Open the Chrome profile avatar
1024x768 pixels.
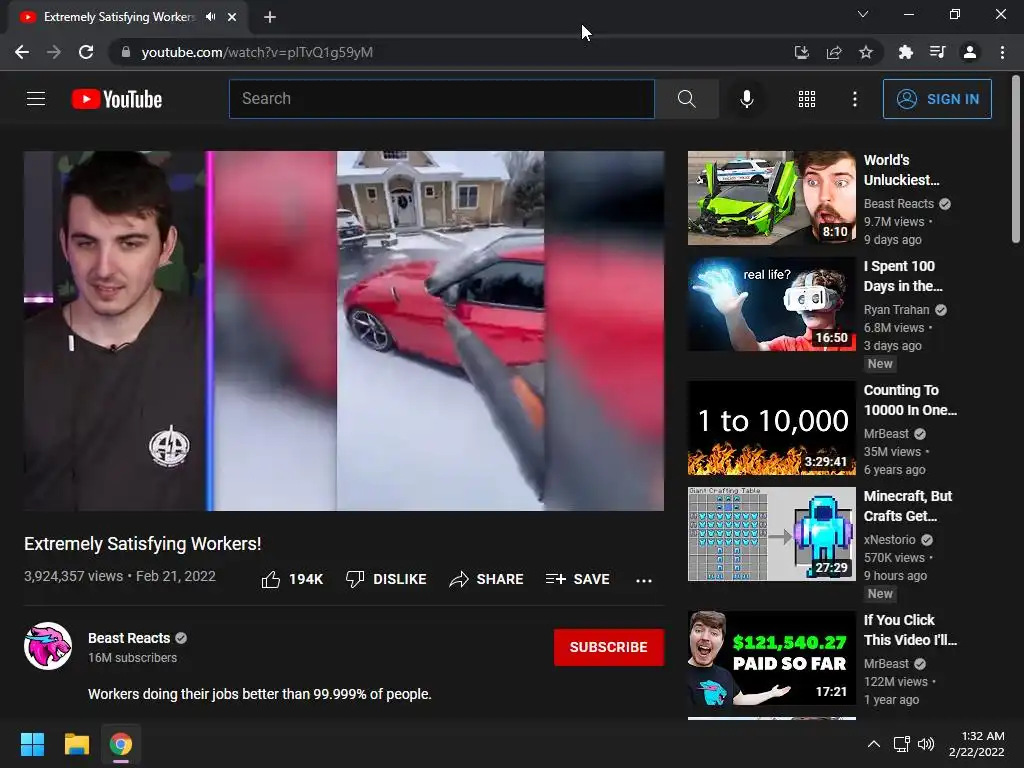click(970, 52)
